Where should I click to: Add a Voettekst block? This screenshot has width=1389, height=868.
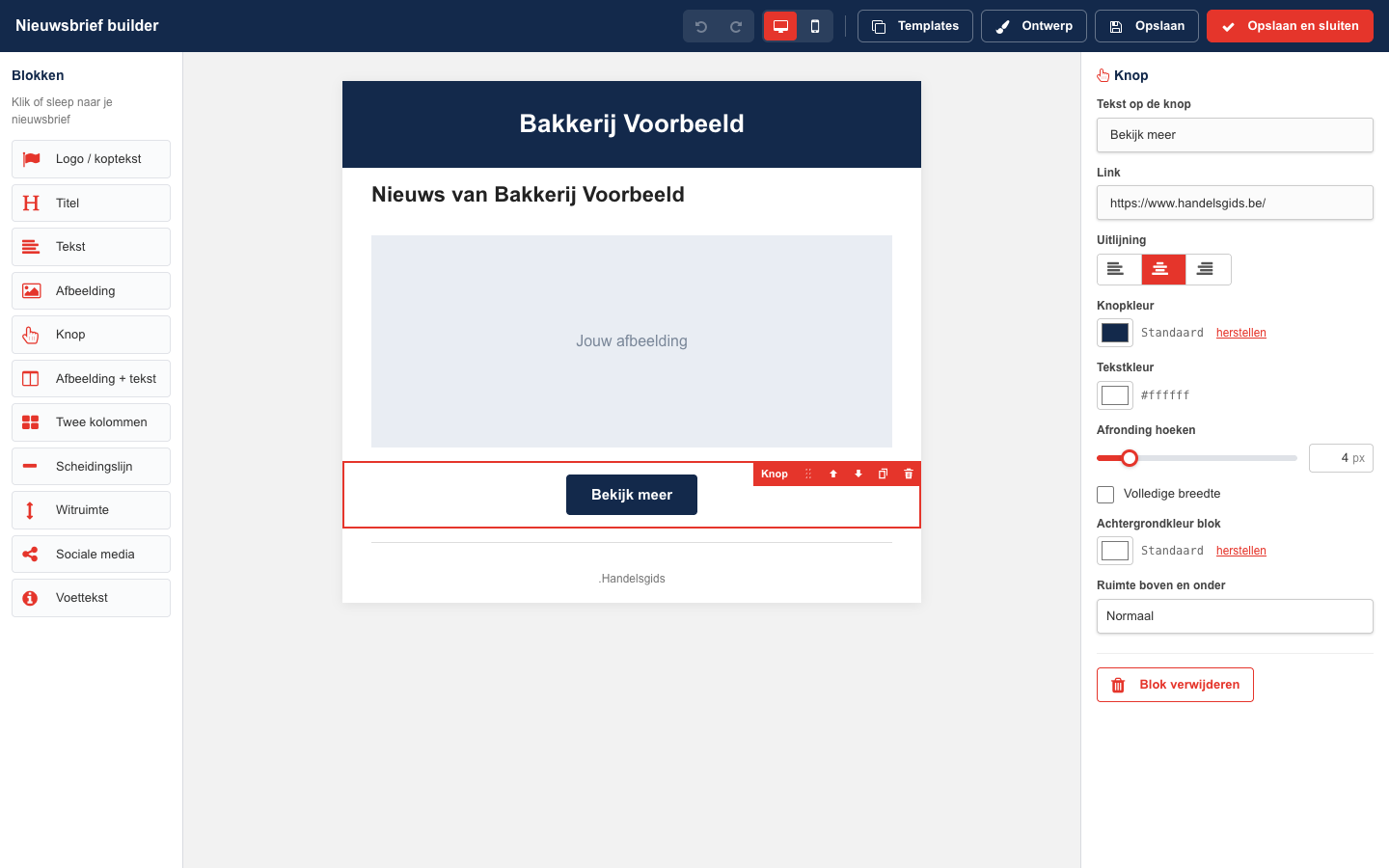tap(91, 598)
